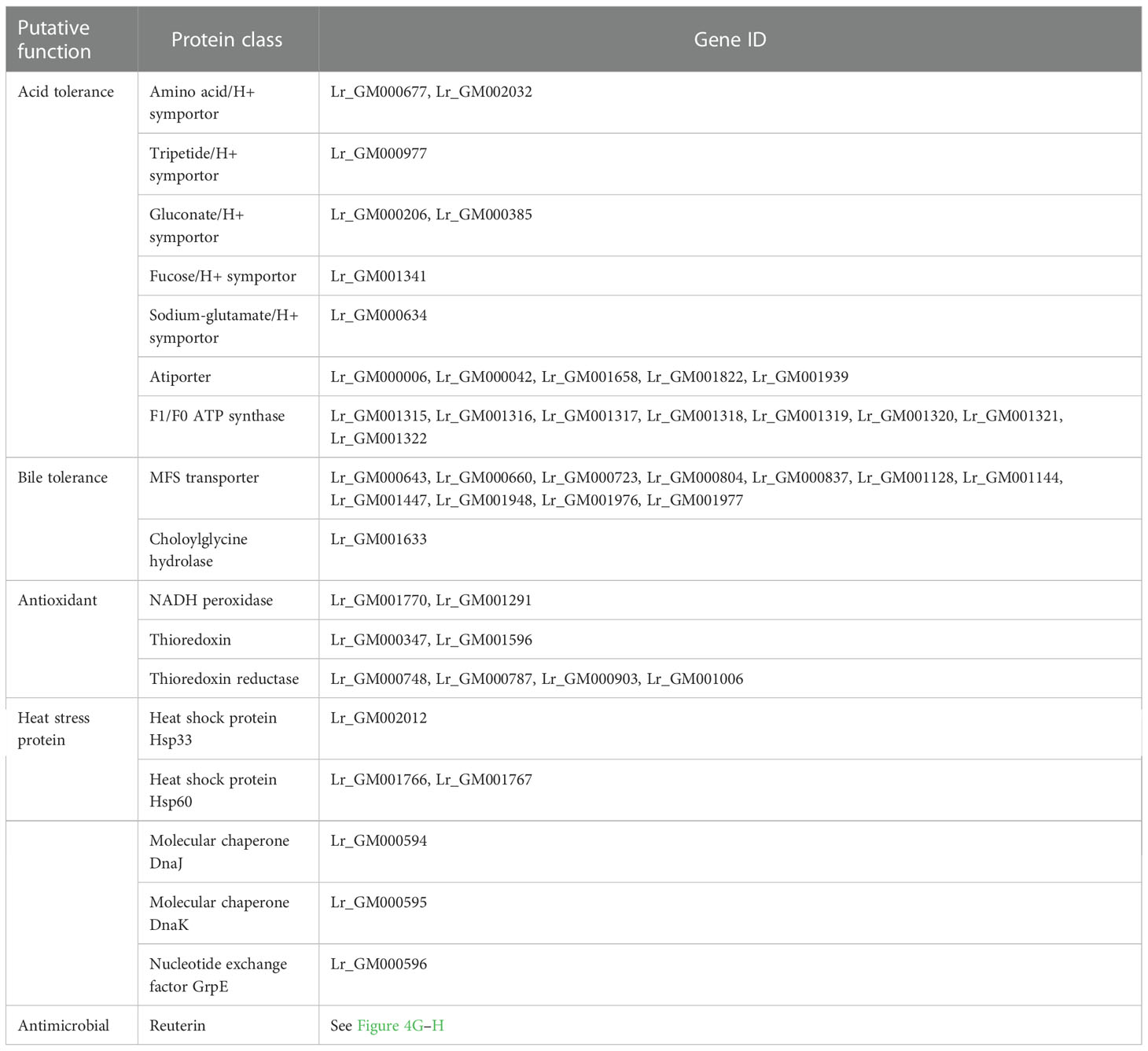The image size is (1148, 1051).
Task: Select the 'Reuterin' cell
Action: point(228,1026)
